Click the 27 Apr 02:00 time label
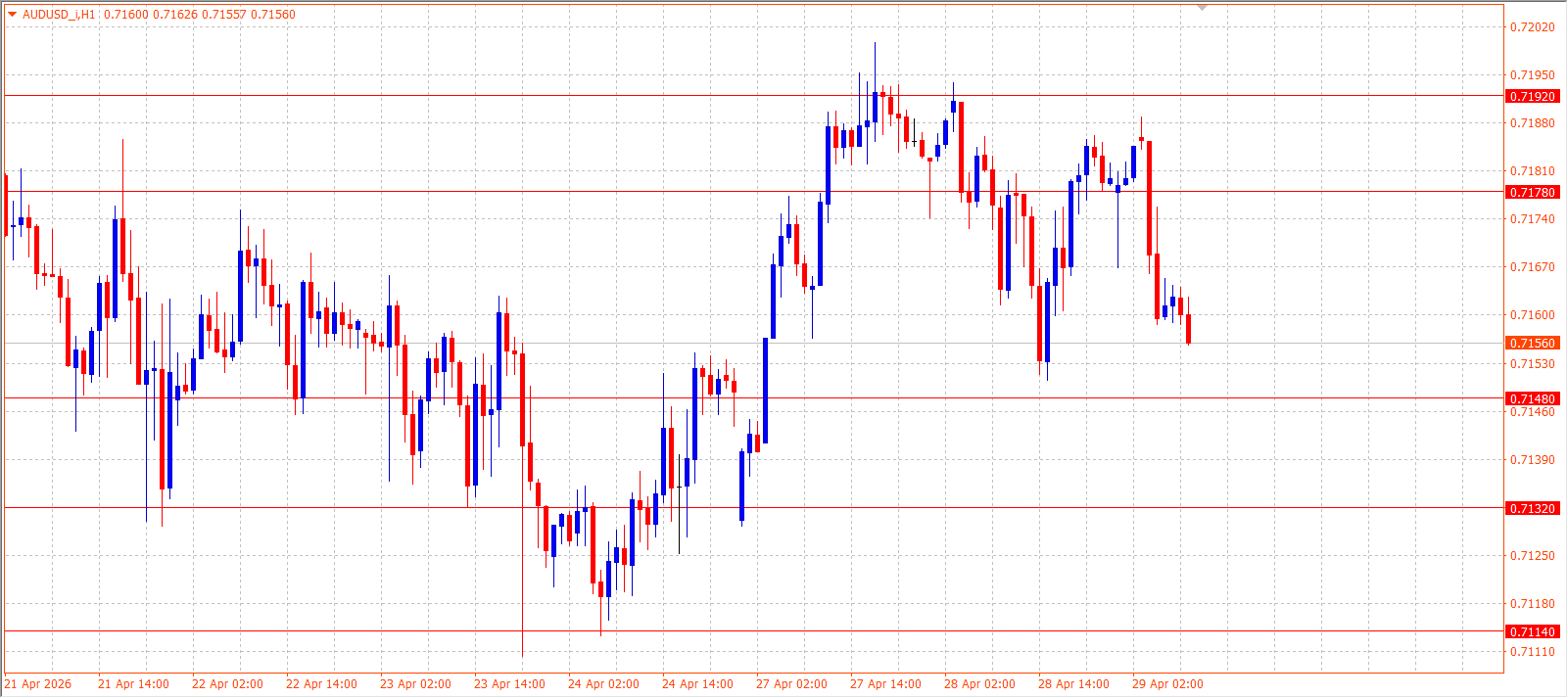Image resolution: width=1568 pixels, height=698 pixels. 791,684
